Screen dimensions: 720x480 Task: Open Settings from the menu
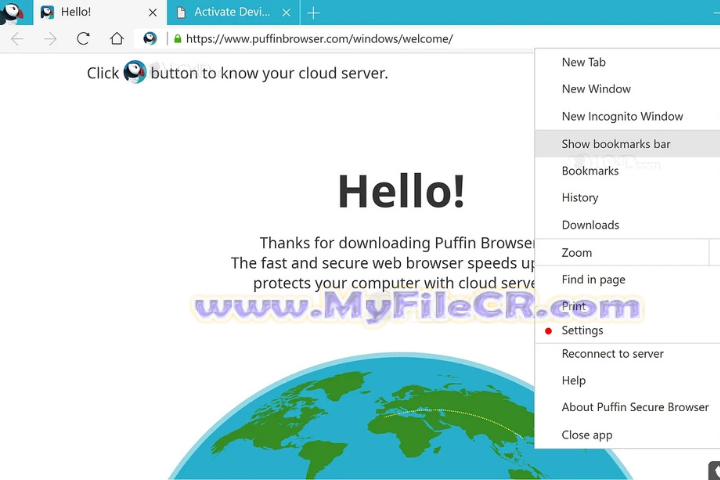627,330
